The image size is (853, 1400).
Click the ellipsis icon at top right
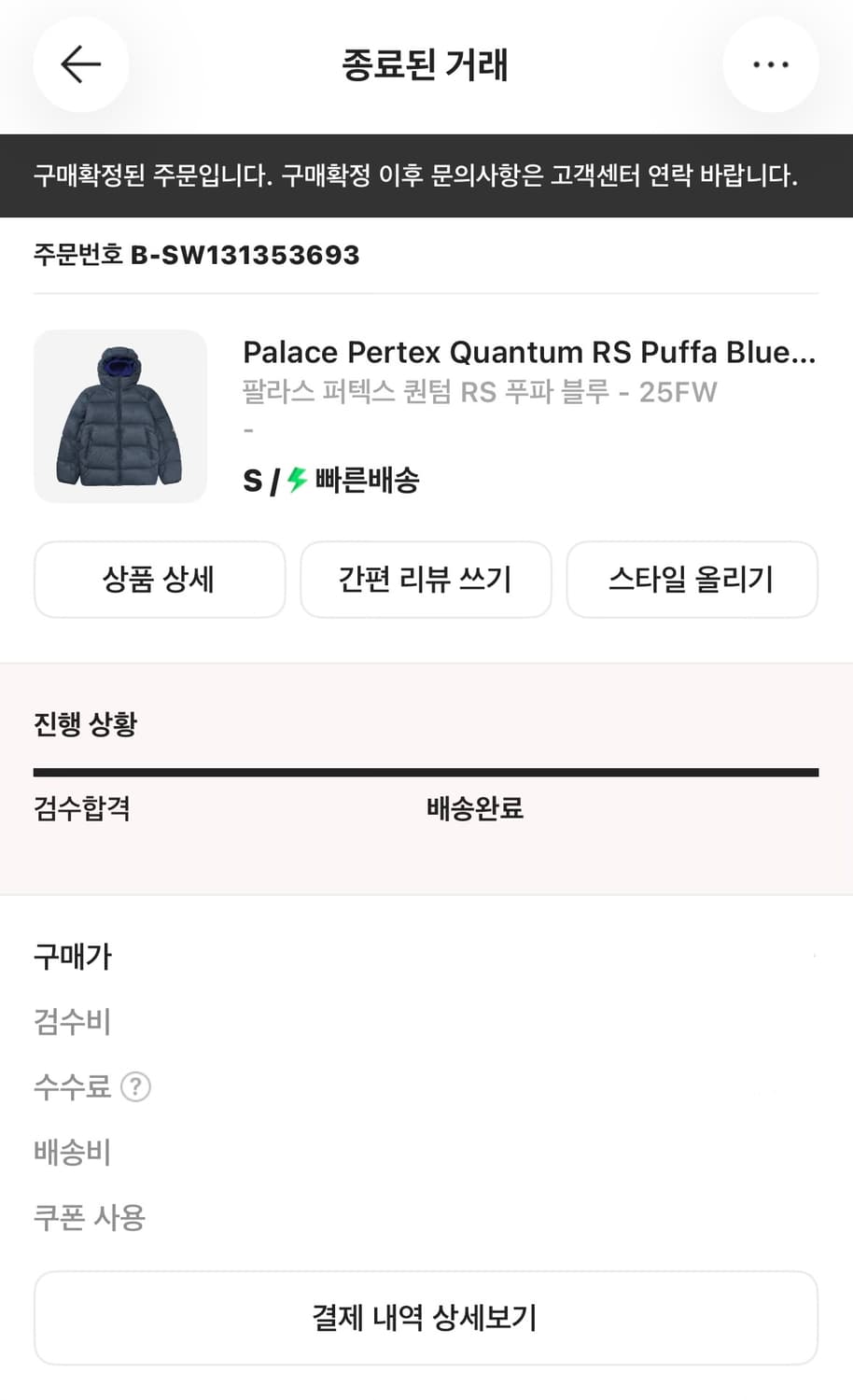(x=771, y=64)
